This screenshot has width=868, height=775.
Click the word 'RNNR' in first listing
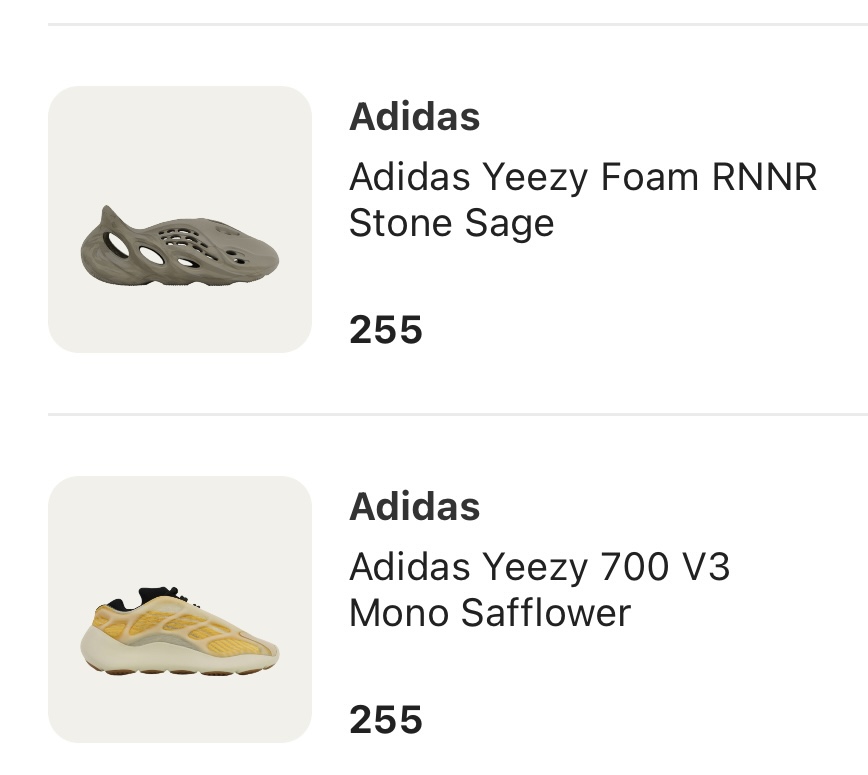(764, 177)
